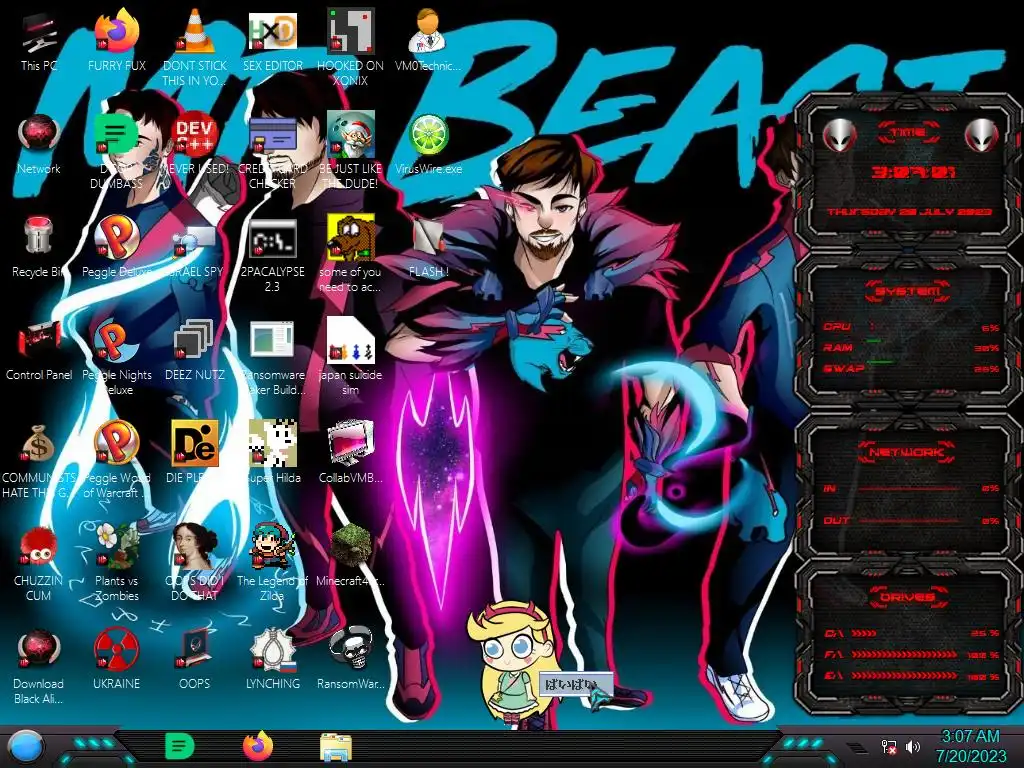Launch Peggle Nights Deluxe shortcut

116,340
